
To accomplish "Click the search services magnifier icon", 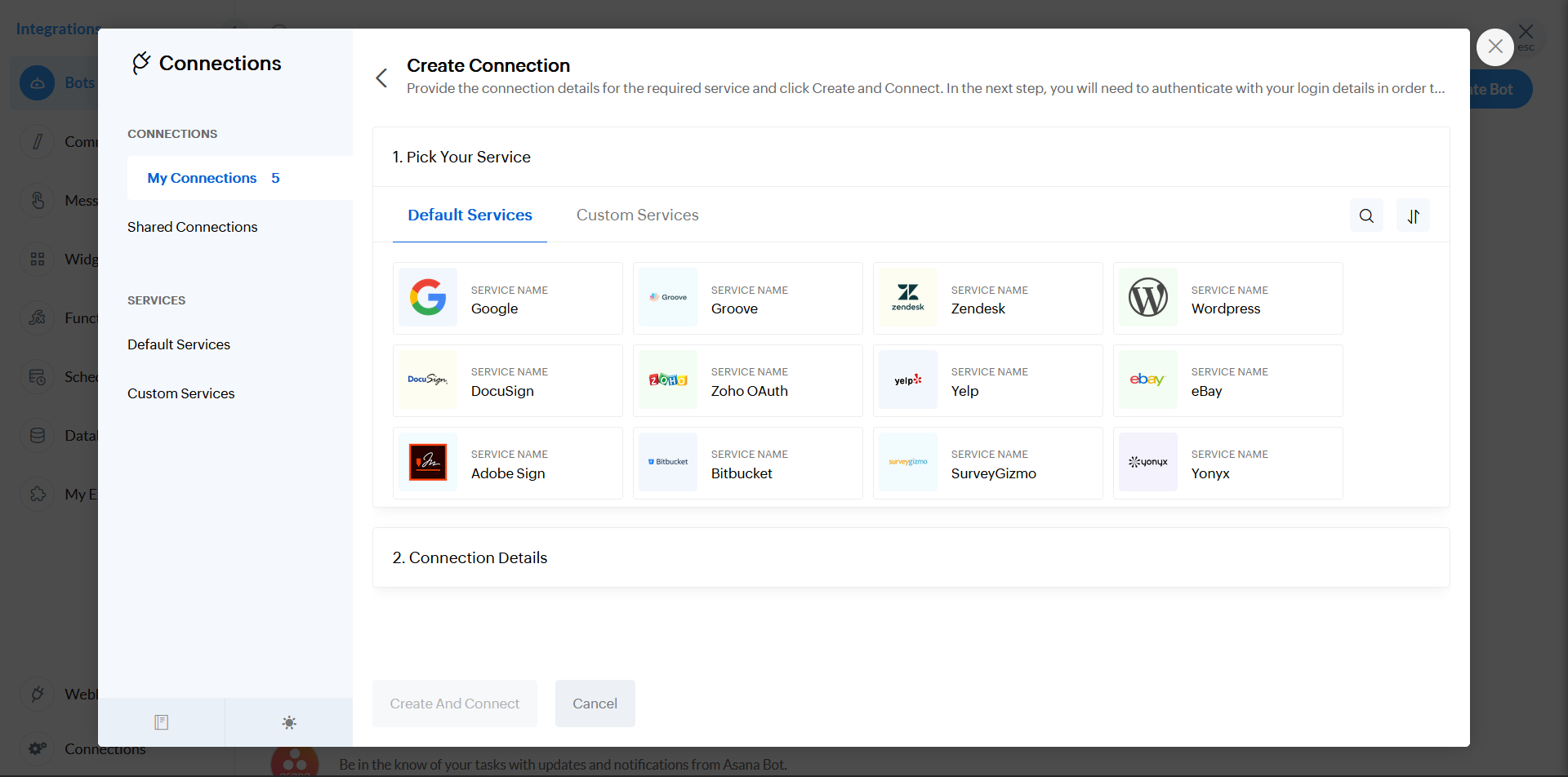I will tap(1366, 215).
